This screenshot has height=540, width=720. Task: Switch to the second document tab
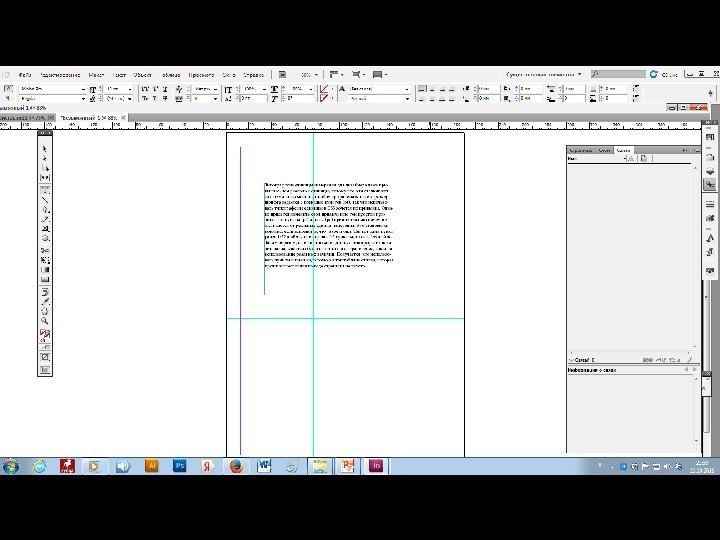[93, 118]
